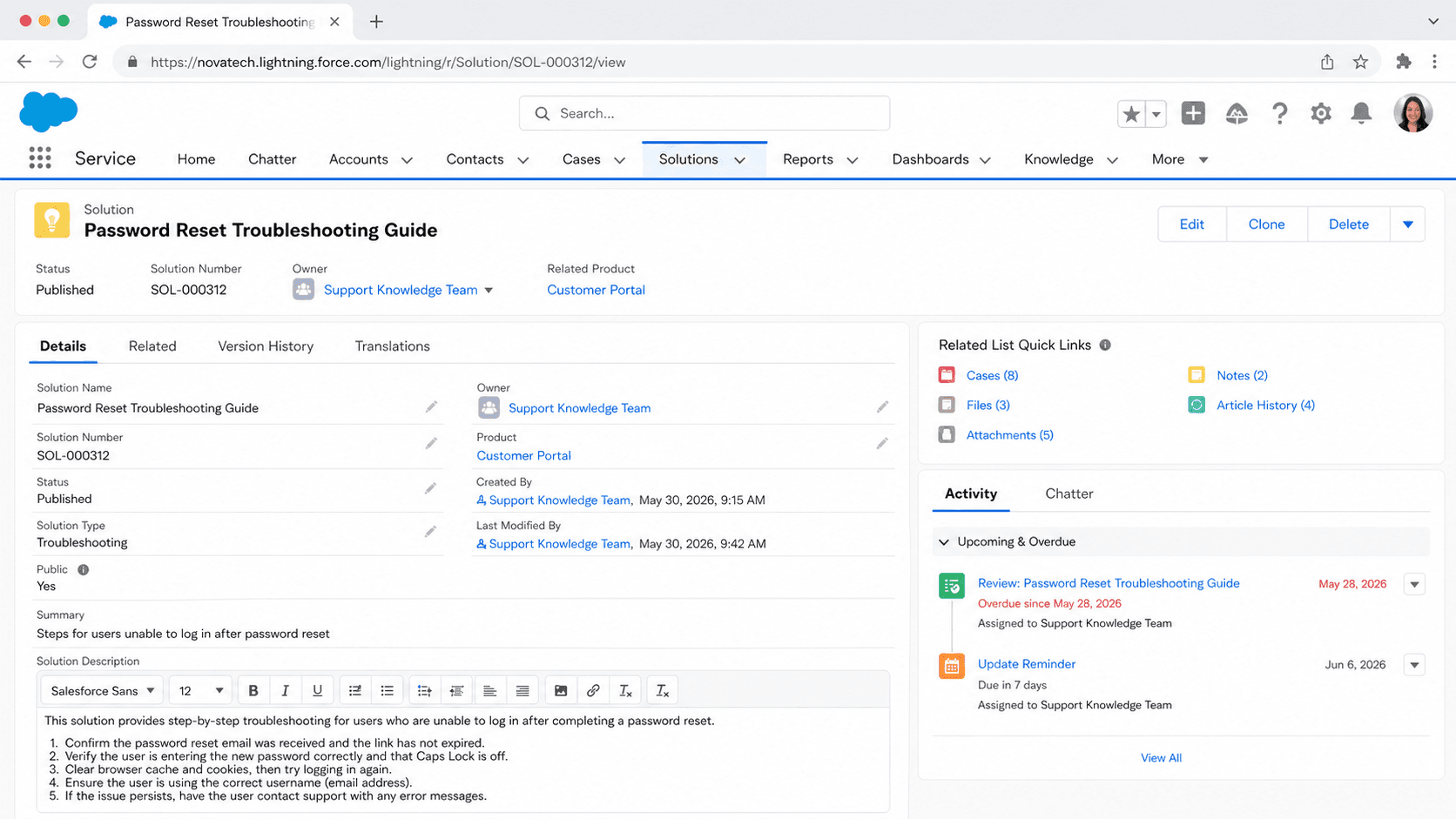1456x819 pixels.
Task: Open the Notifications bell
Action: click(1361, 113)
